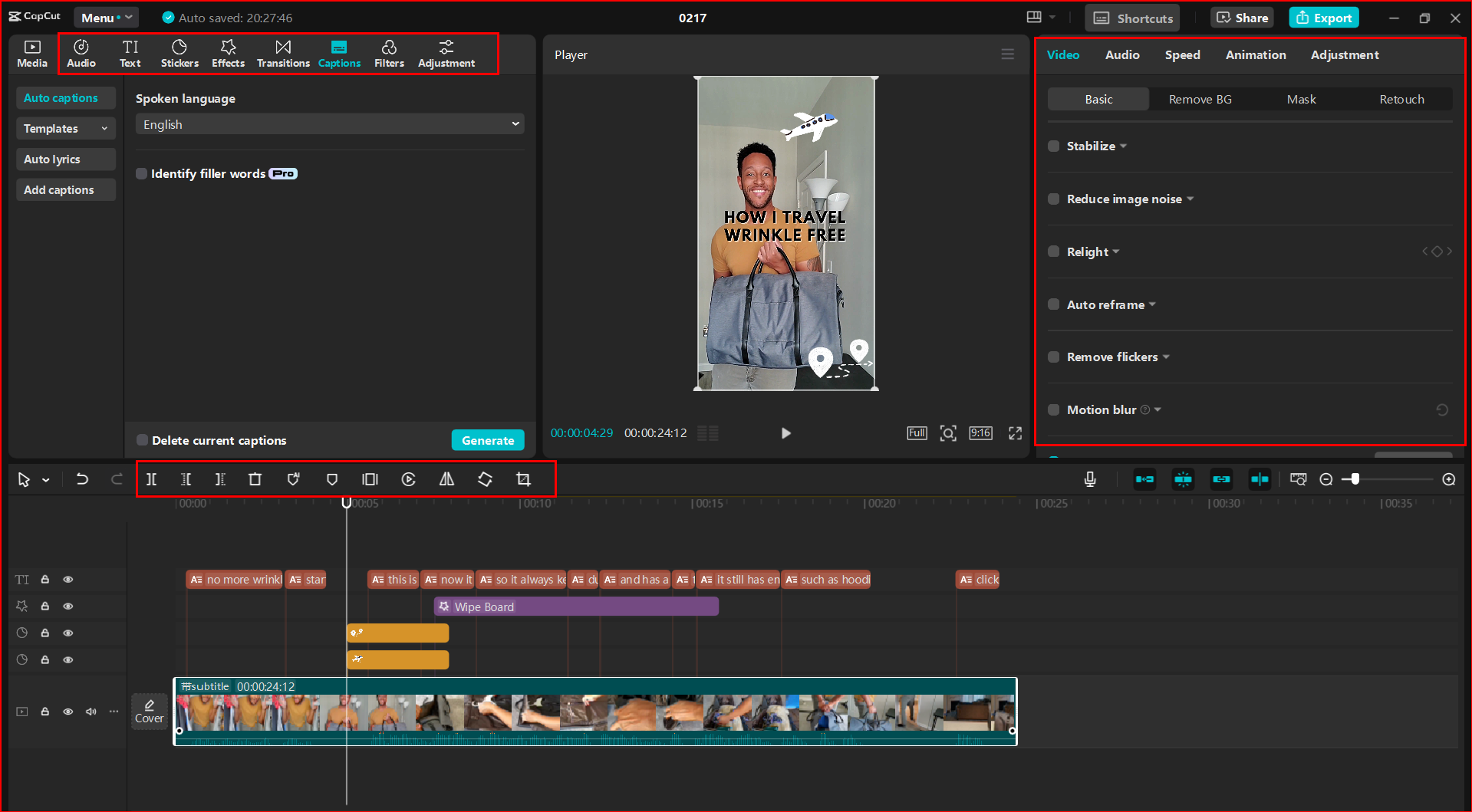Expand the Motion blur options

(x=1158, y=409)
